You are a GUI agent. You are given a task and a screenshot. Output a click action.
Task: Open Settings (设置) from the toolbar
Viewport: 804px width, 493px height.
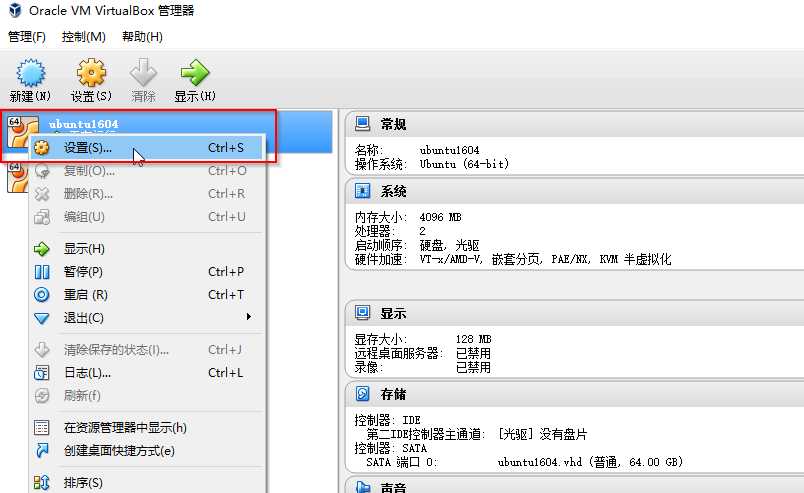(91, 80)
